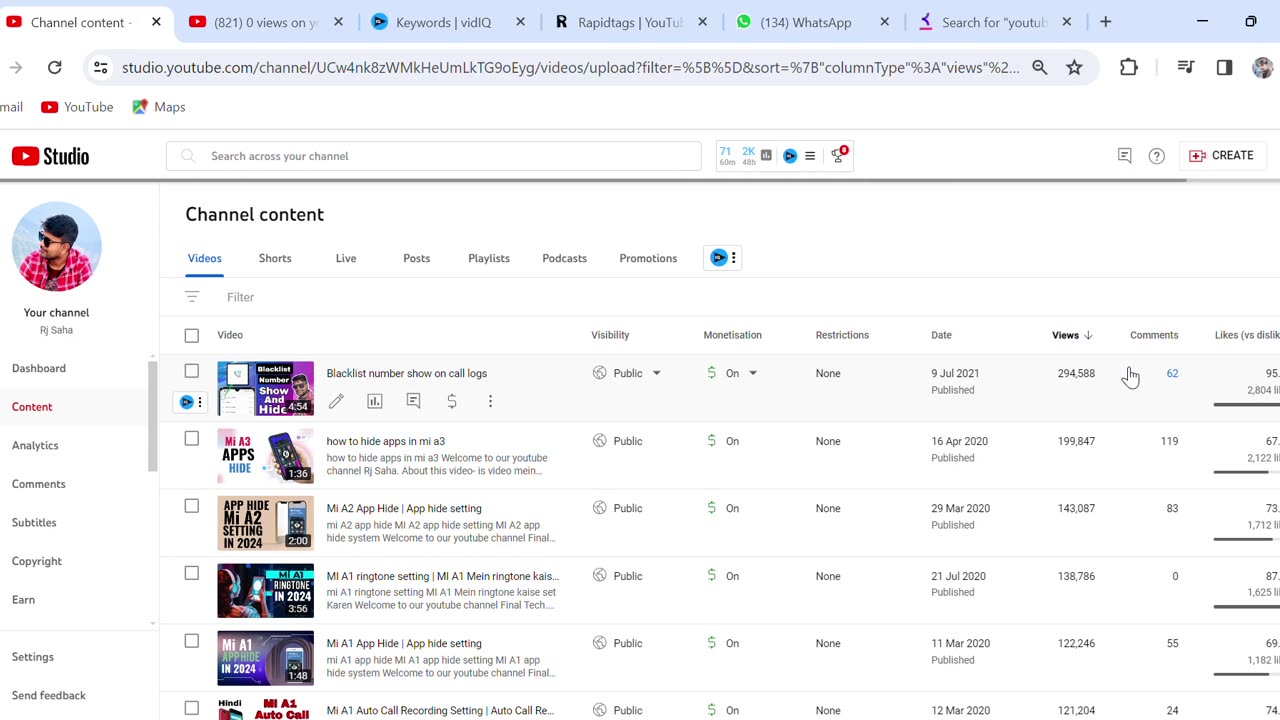Click the filter lines icon
The height and width of the screenshot is (720, 1280).
click(192, 297)
